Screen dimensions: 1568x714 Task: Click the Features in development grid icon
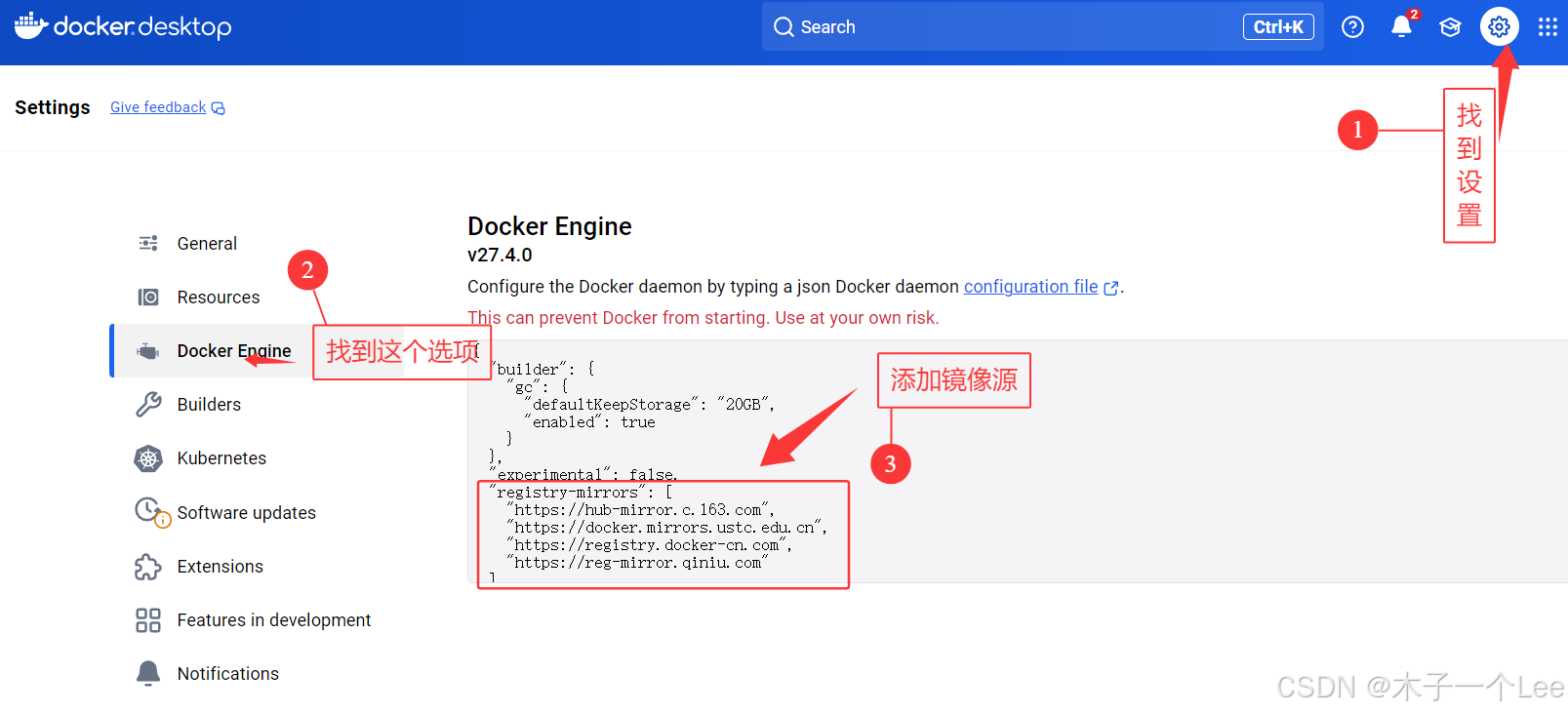148,620
